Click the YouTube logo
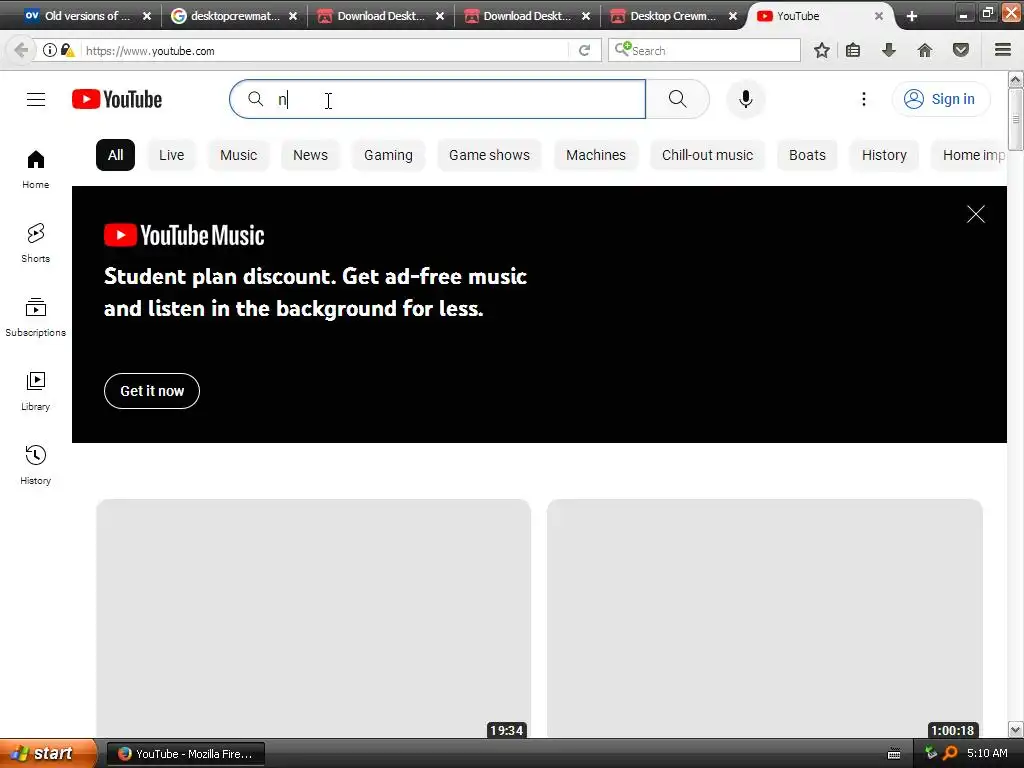 pyautogui.click(x=117, y=99)
